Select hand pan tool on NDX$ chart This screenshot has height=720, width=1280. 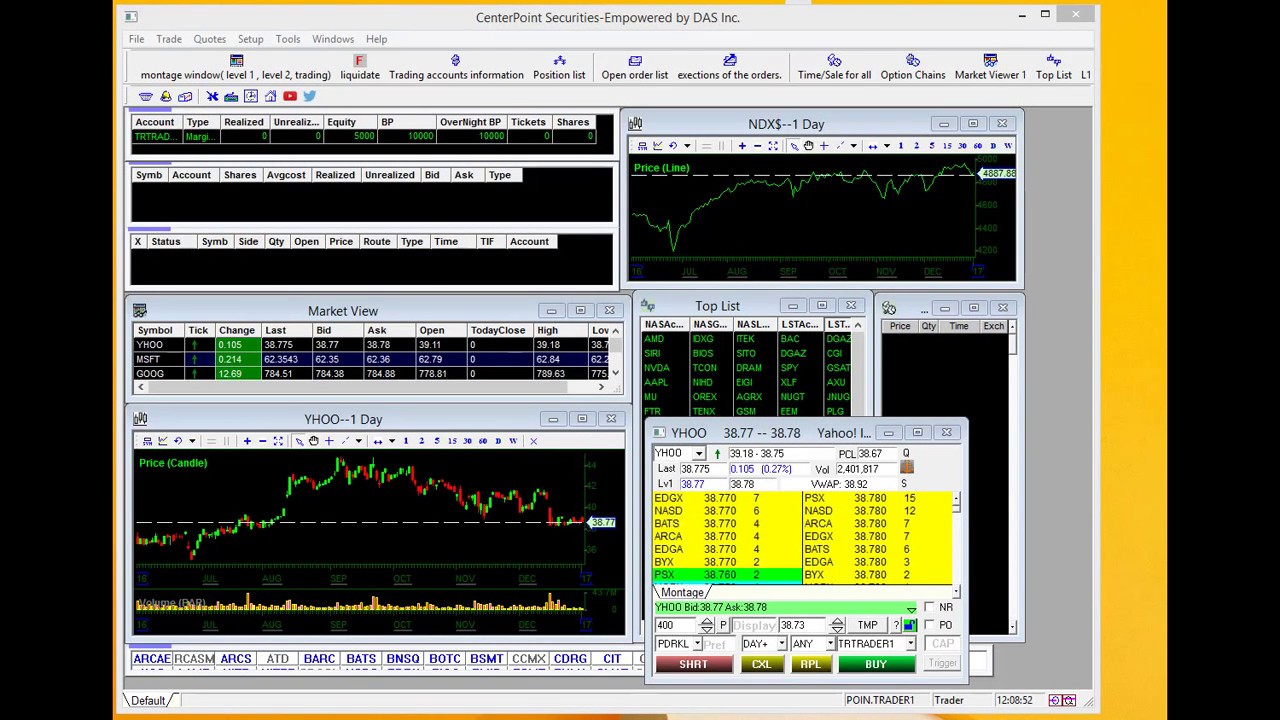coord(808,146)
